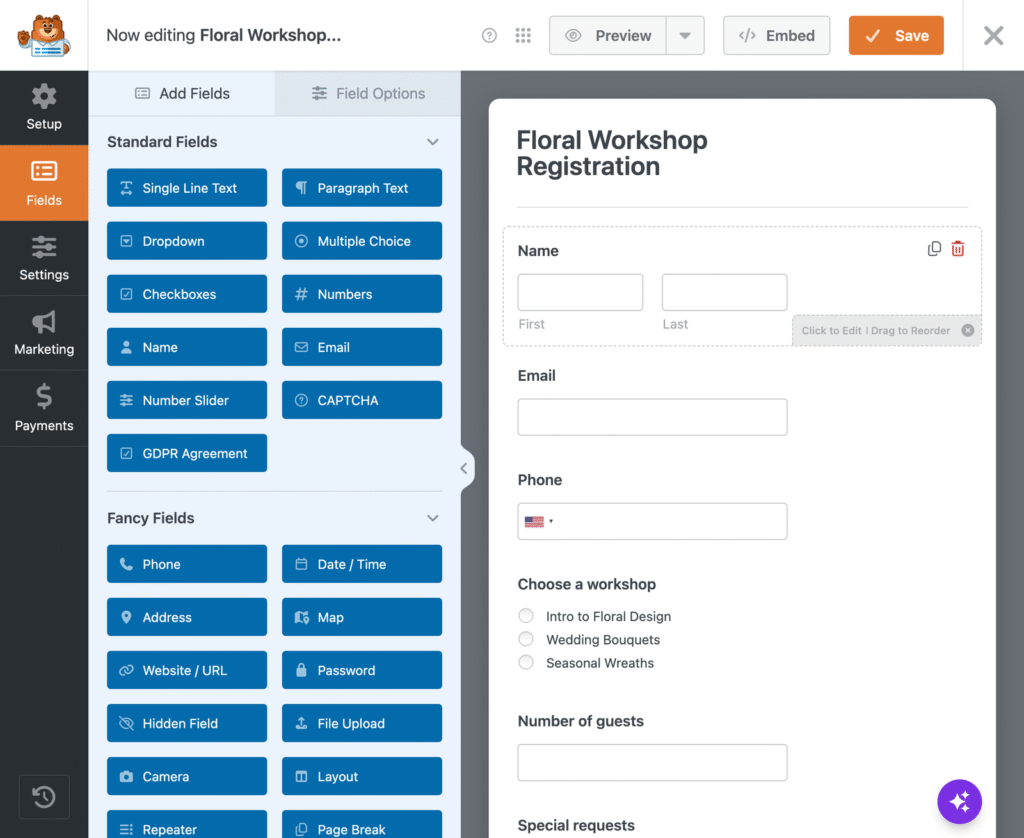The width and height of the screenshot is (1024, 838).
Task: Open the Preview dropdown arrow
Action: (685, 35)
